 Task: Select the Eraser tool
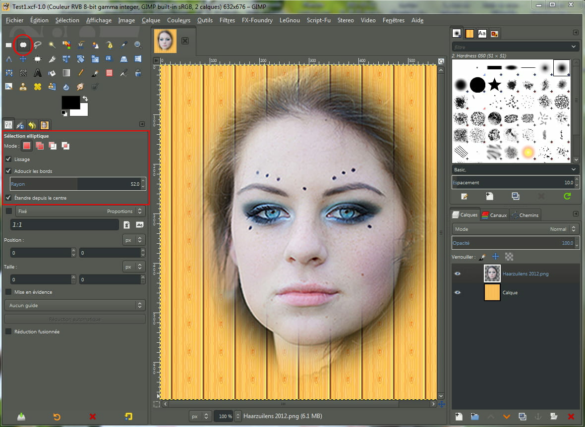click(109, 73)
